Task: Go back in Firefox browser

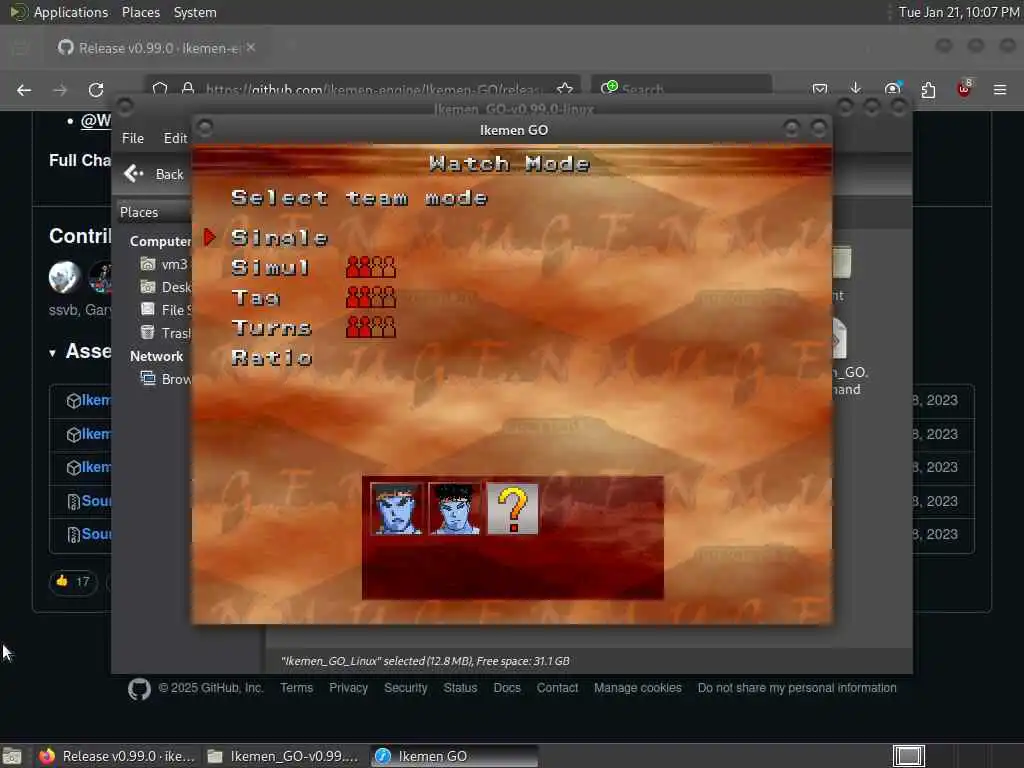Action: 24,90
